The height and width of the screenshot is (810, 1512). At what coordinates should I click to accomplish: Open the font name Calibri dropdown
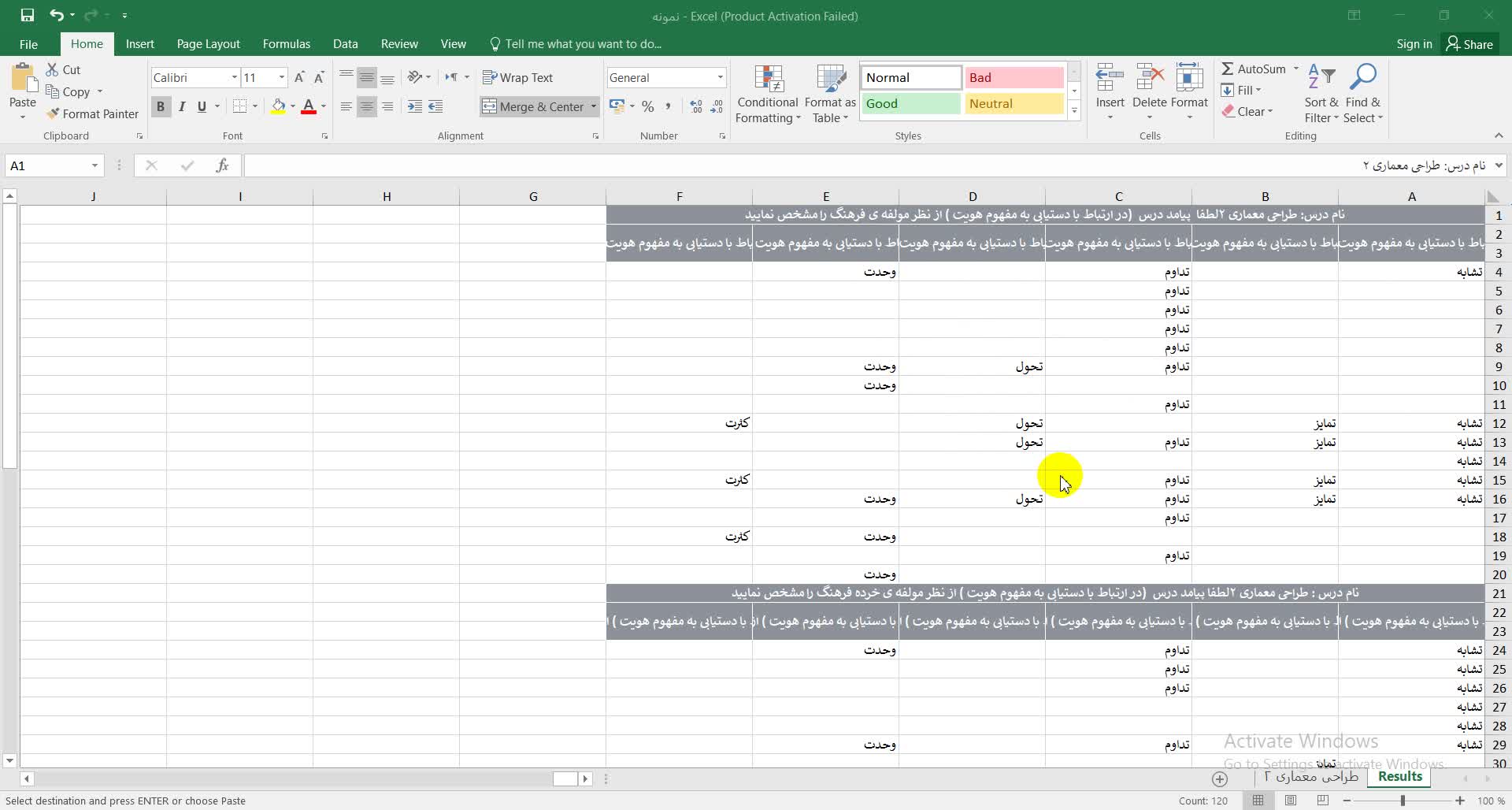click(x=234, y=77)
